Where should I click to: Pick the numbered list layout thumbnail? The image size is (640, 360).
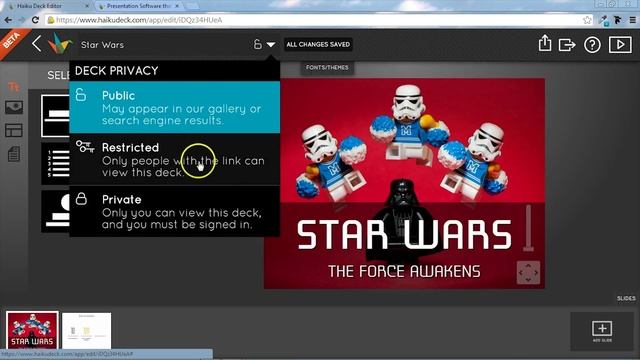(x=55, y=163)
